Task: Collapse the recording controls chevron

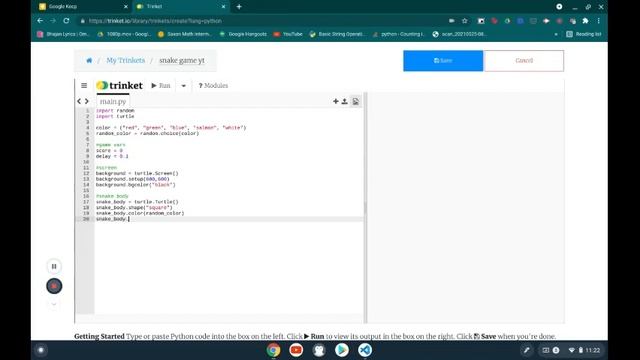Action: 54,304
